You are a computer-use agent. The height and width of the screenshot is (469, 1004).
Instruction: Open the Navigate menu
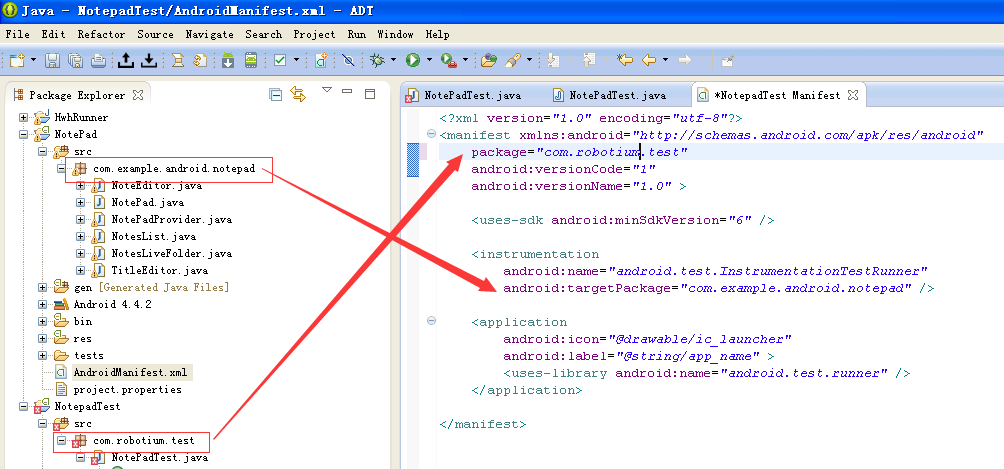pyautogui.click(x=209, y=34)
